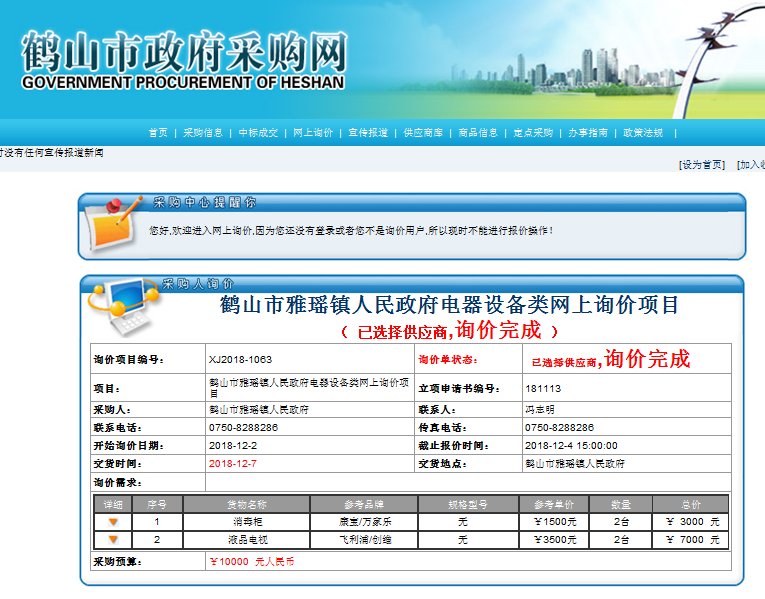Go to 定点采购 page
The image size is (765, 599).
coord(533,133)
